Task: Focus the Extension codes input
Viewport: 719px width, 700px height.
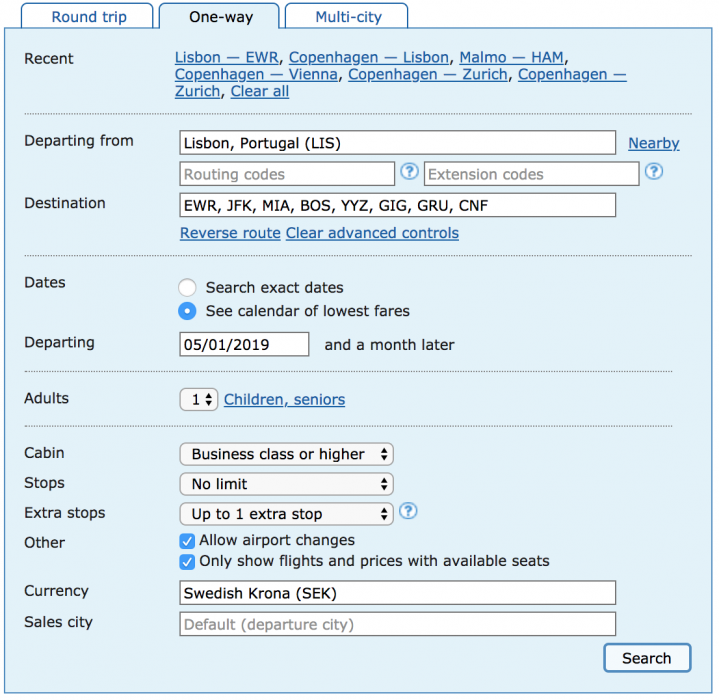Action: pos(531,174)
